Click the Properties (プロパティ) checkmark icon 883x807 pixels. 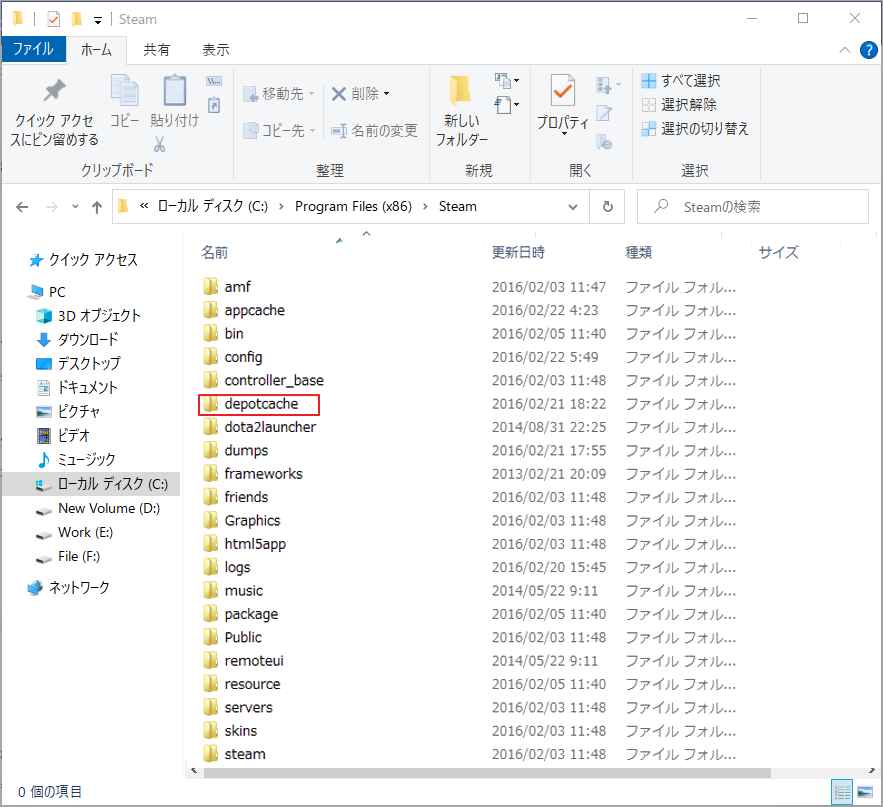click(x=563, y=91)
